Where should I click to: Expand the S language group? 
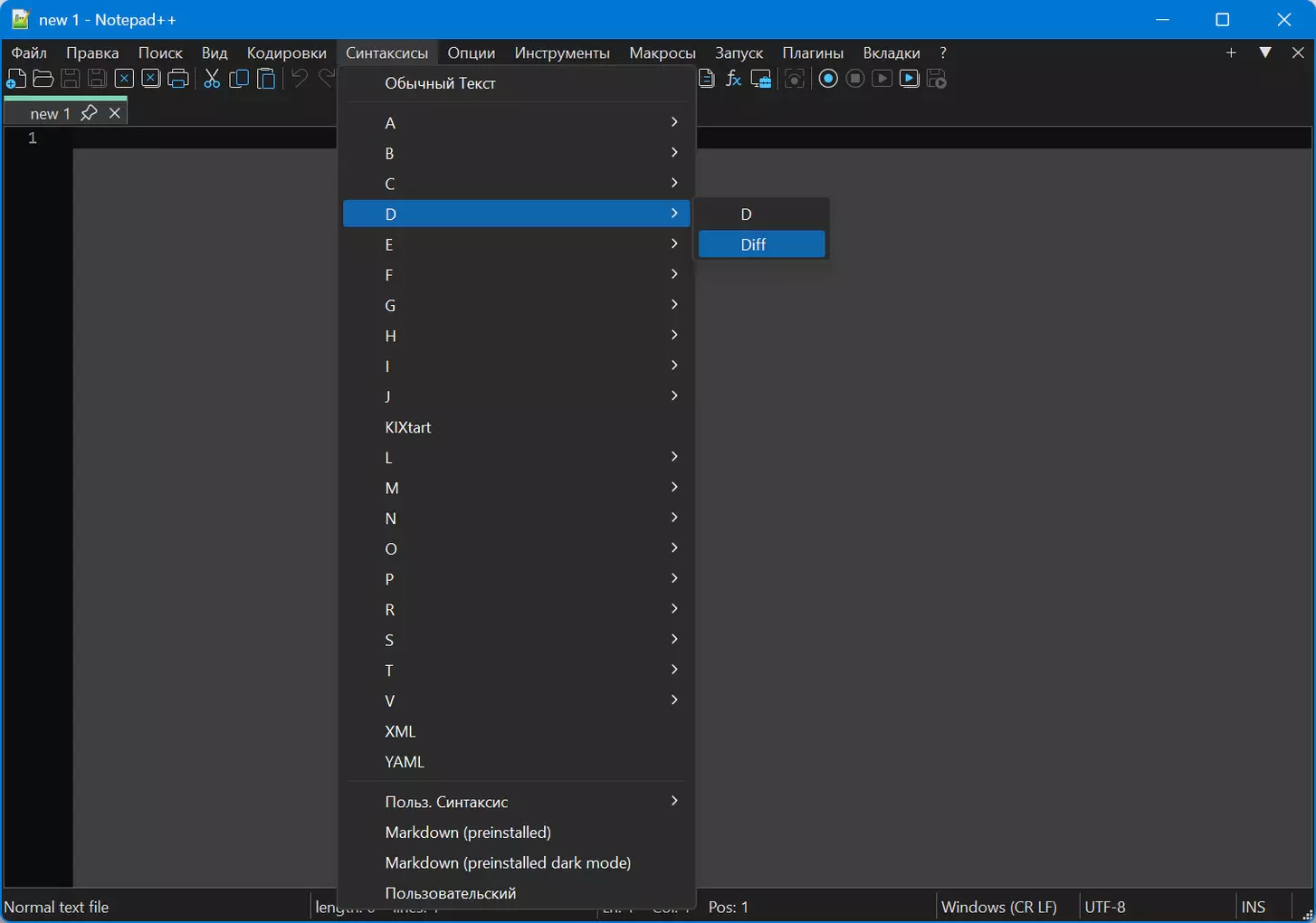pyautogui.click(x=517, y=640)
